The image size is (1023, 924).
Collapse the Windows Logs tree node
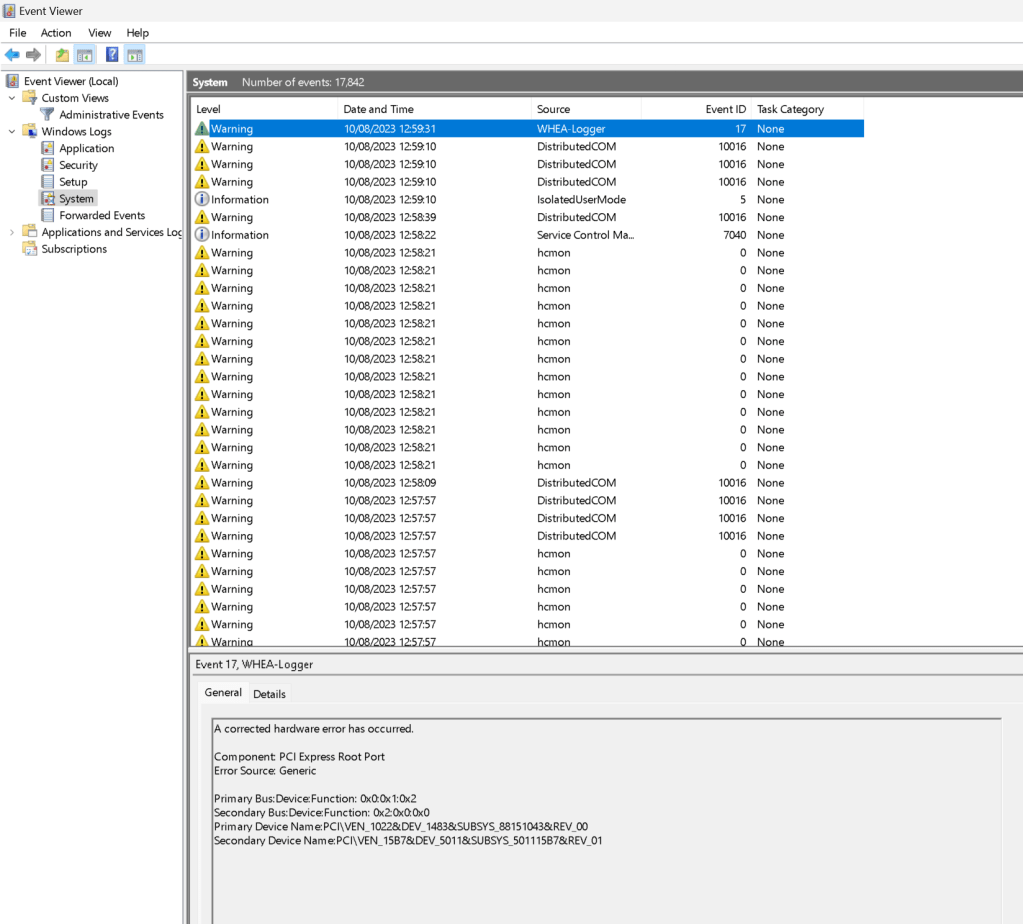click(x=12, y=131)
